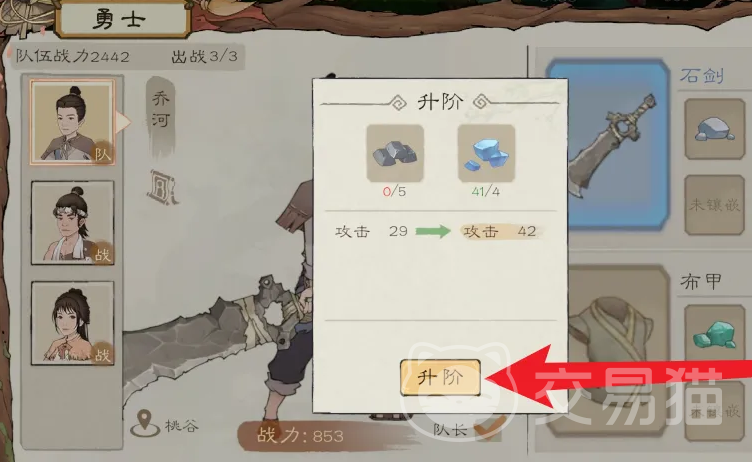Tap the 出战3/3 deployment counter
Image resolution: width=752 pixels, height=462 pixels.
click(x=205, y=57)
